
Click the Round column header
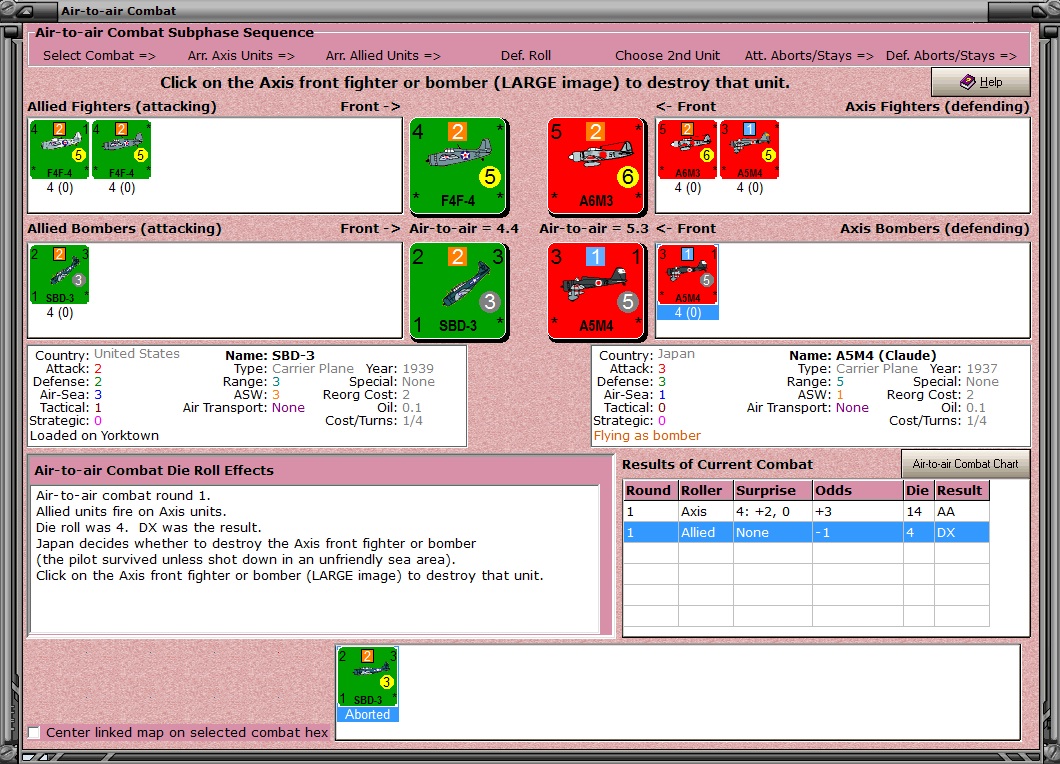pos(650,490)
